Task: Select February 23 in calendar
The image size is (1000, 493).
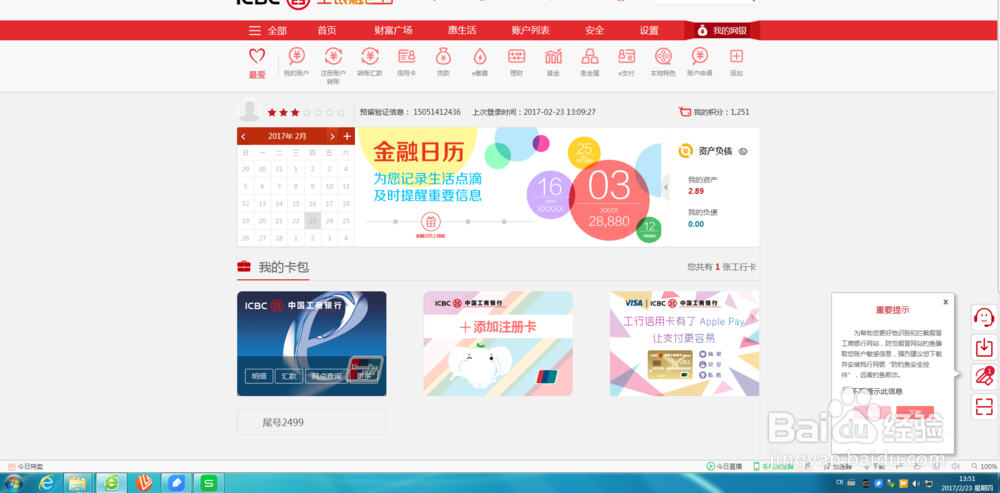Action: point(312,221)
